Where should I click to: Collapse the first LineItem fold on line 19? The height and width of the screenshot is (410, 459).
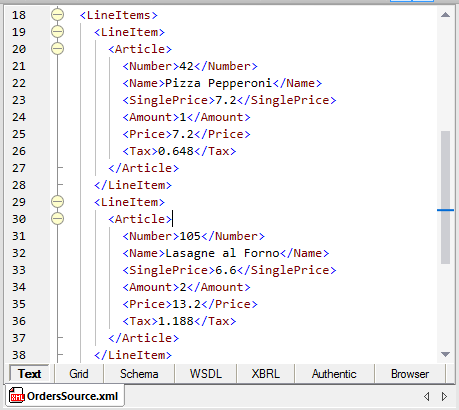coord(58,32)
